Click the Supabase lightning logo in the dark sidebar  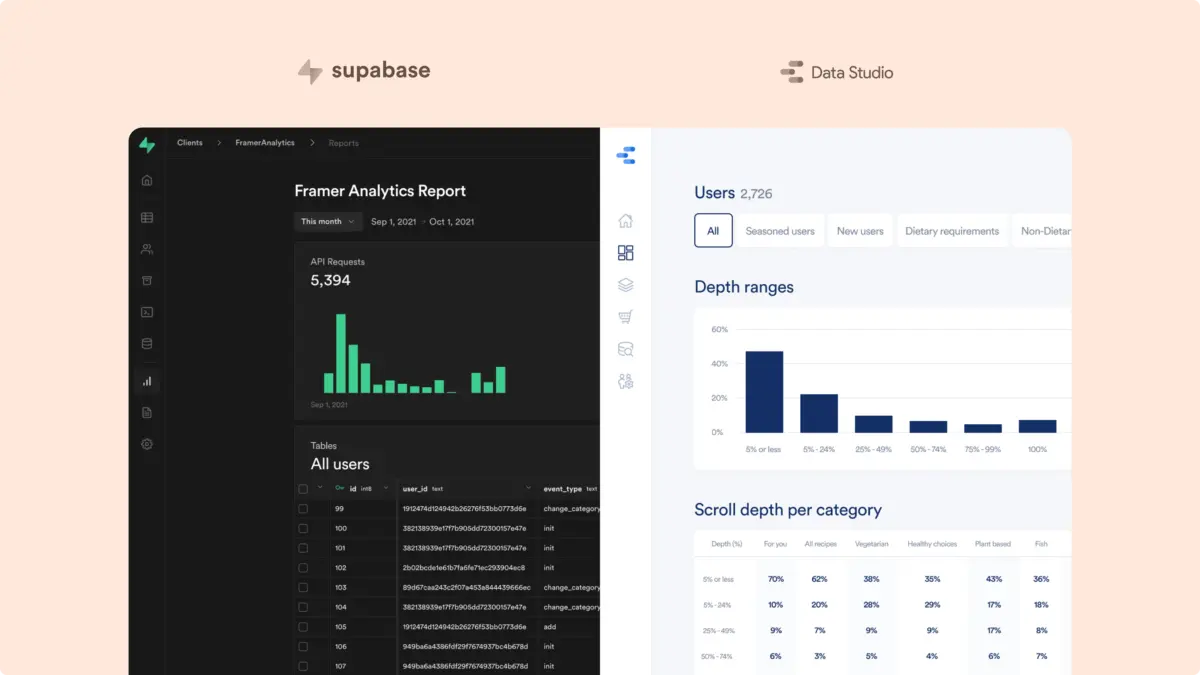[x=147, y=144]
